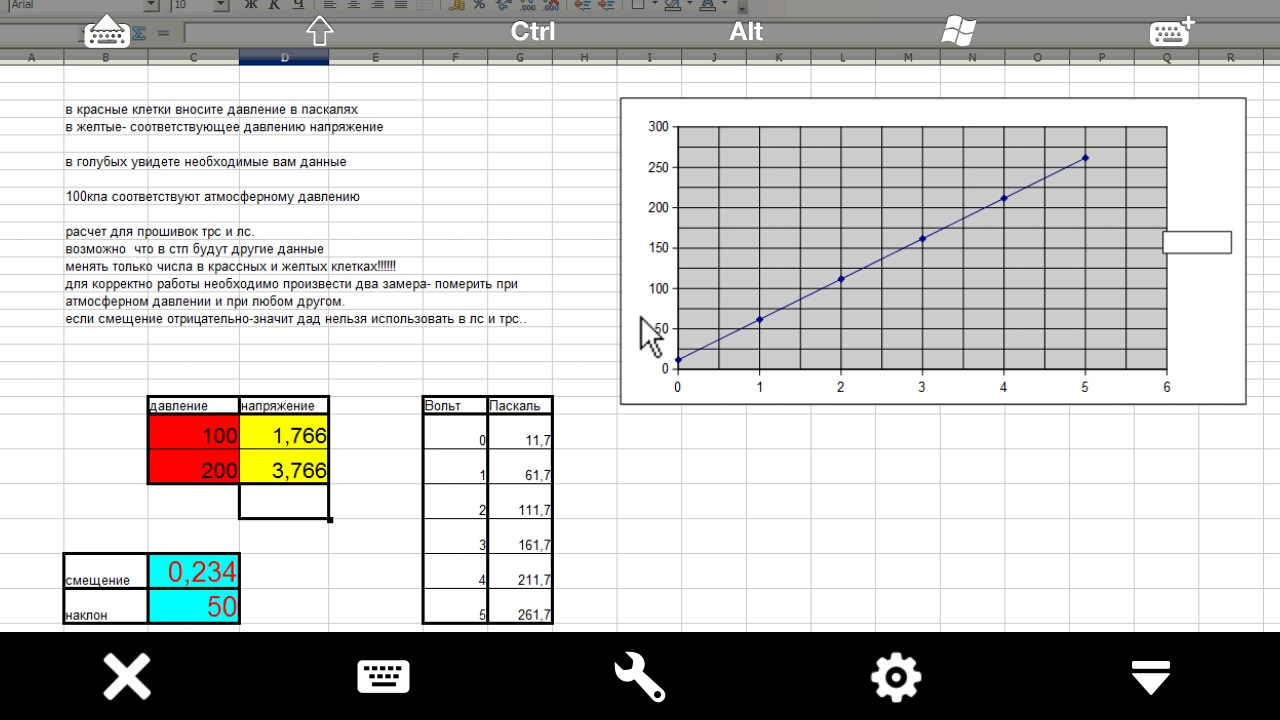Select column R header
1280x720 pixels.
(1230, 58)
